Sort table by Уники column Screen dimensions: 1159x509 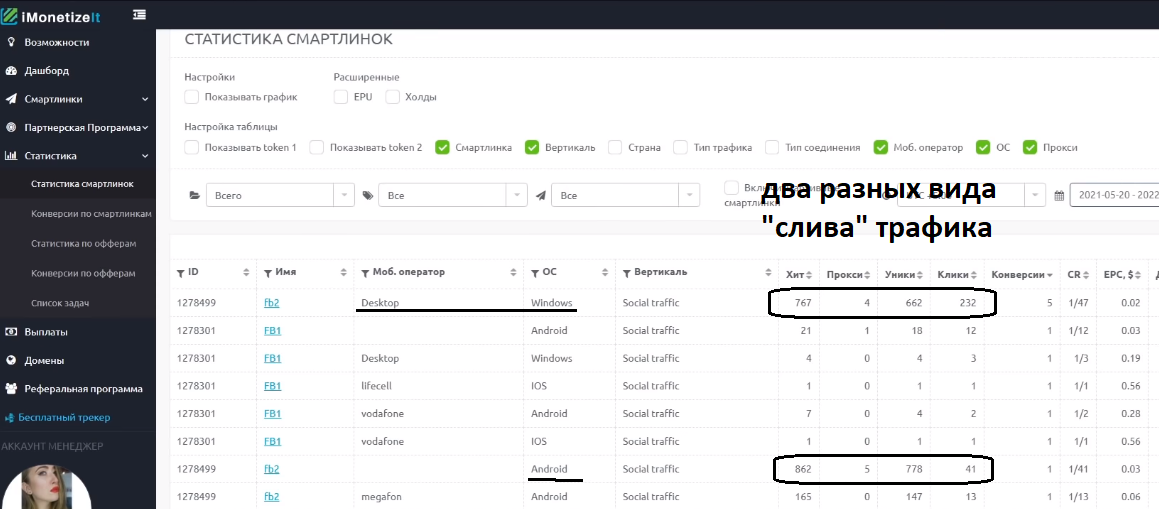(x=903, y=274)
